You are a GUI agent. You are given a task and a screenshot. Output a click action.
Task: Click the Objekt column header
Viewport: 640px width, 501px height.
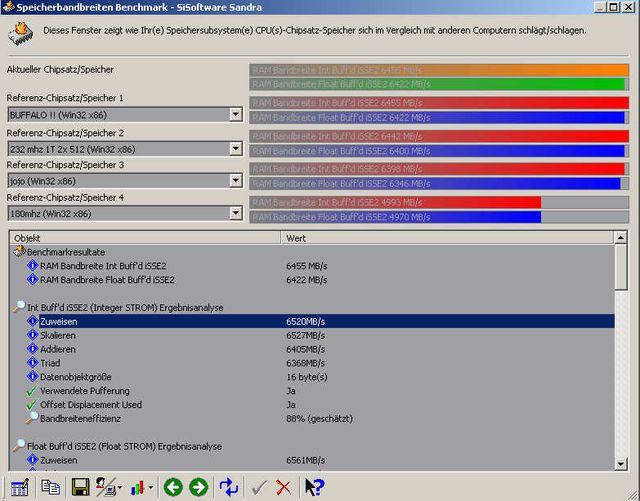pos(145,238)
